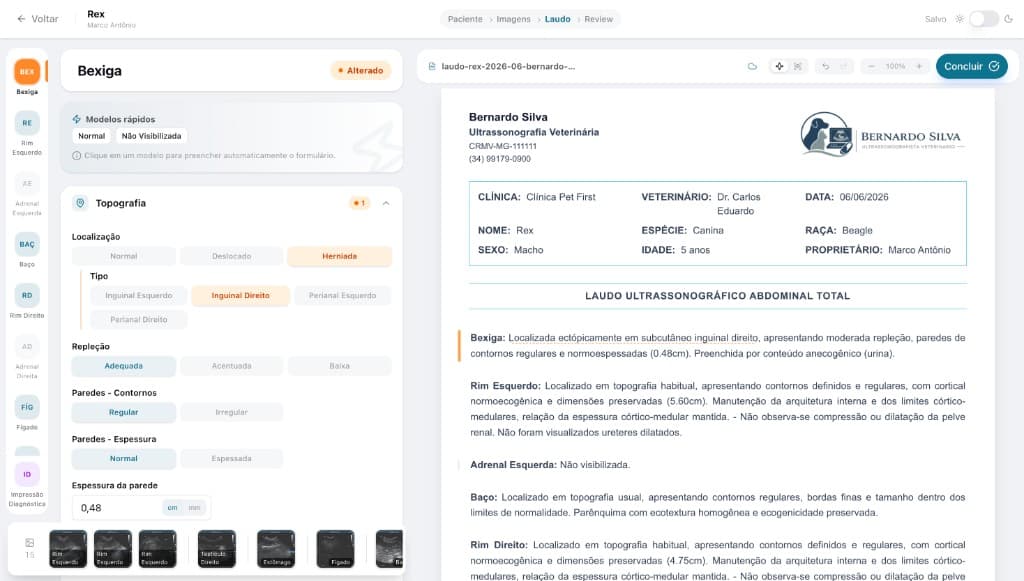Choose Inguinal Esquerdo hernia type
The image size is (1024, 581).
(139, 296)
